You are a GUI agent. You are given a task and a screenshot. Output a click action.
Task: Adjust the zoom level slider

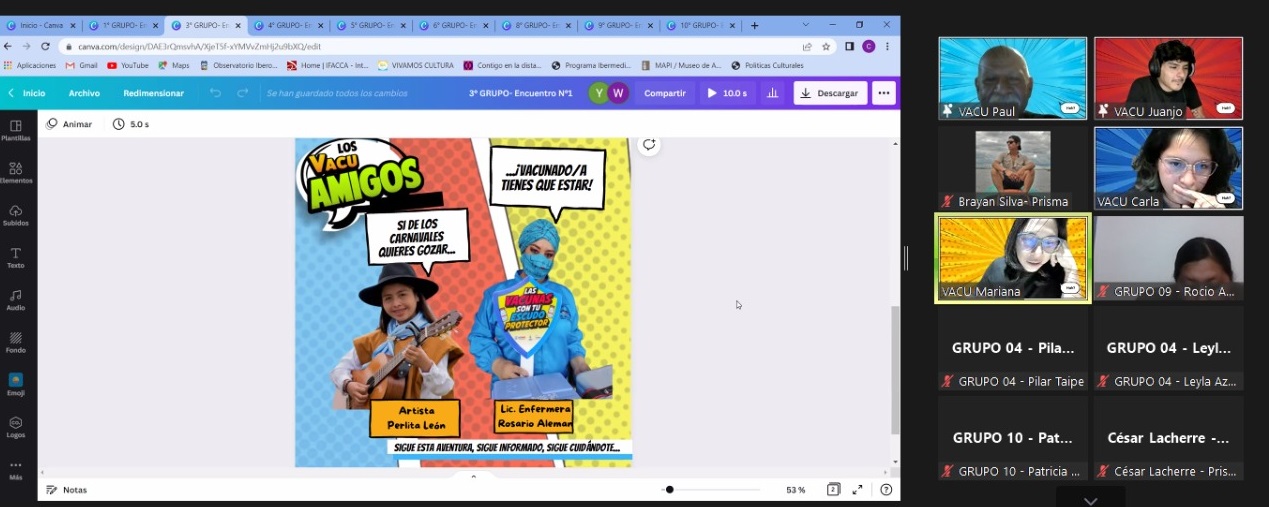[x=669, y=490]
